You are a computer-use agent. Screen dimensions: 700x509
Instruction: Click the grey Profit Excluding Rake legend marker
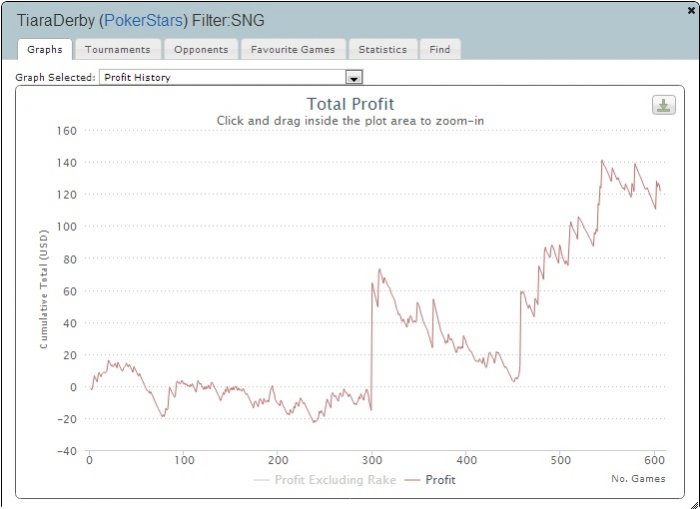coord(263,480)
